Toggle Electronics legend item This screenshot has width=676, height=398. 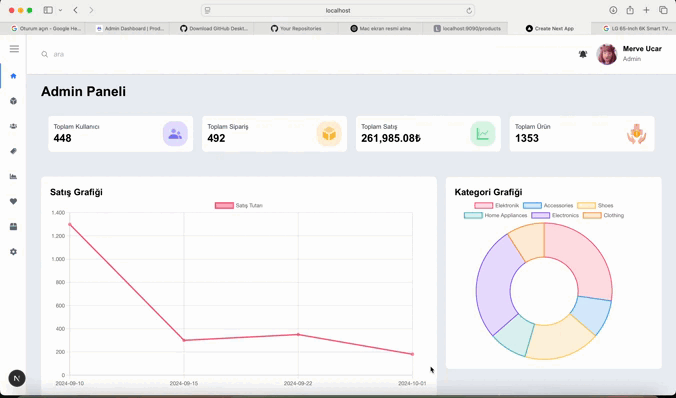point(555,215)
